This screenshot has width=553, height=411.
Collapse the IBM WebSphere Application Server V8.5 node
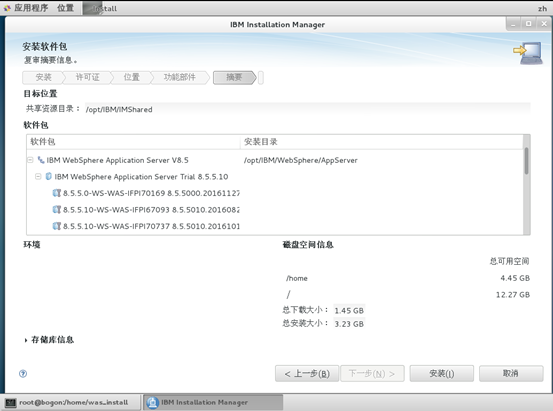(x=30, y=160)
